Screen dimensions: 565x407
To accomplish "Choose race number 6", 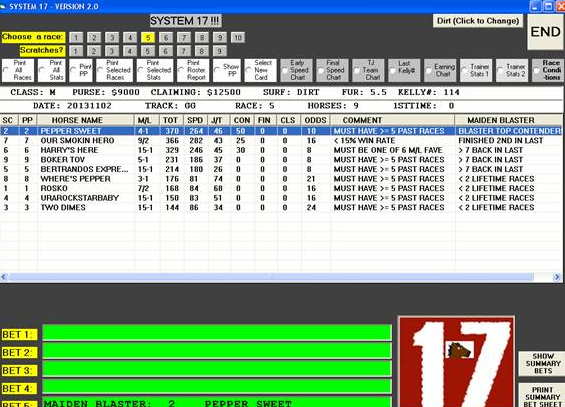I will point(166,37).
